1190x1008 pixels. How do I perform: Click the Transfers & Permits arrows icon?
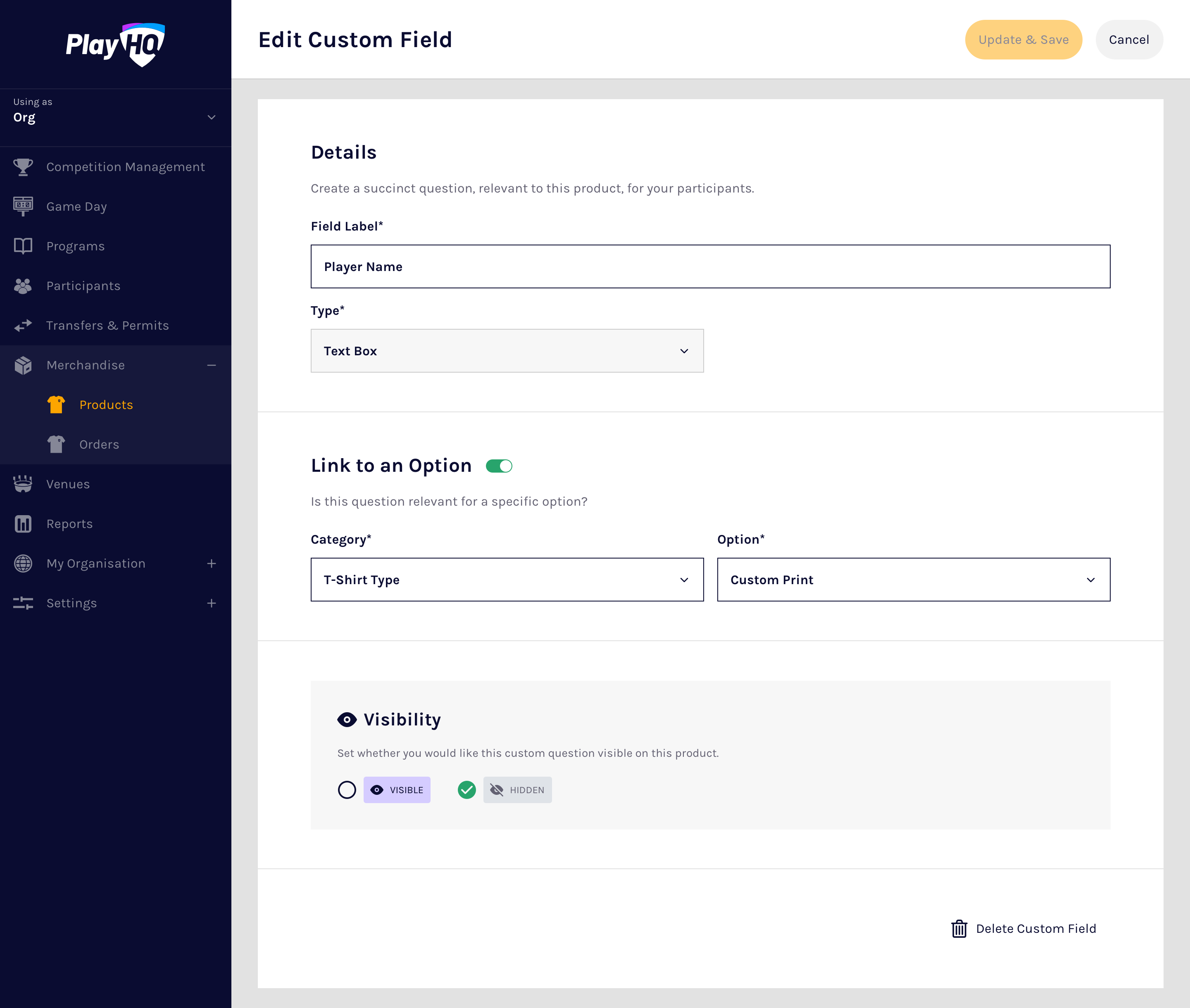click(x=23, y=326)
